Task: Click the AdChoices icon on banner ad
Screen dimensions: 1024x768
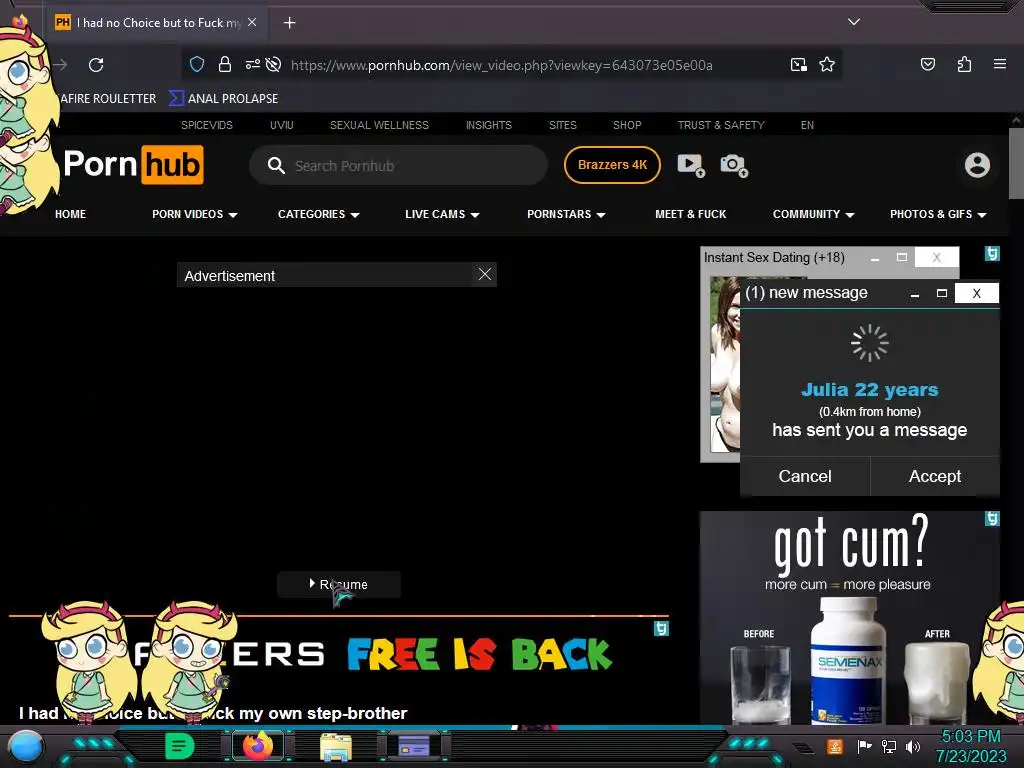Action: (661, 628)
